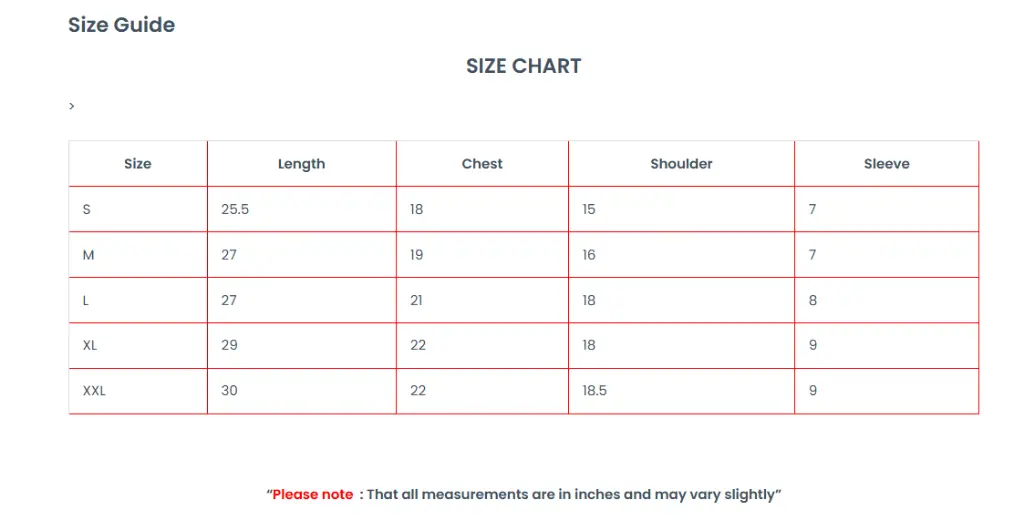
Task: Select the Size column header
Action: coord(138,164)
